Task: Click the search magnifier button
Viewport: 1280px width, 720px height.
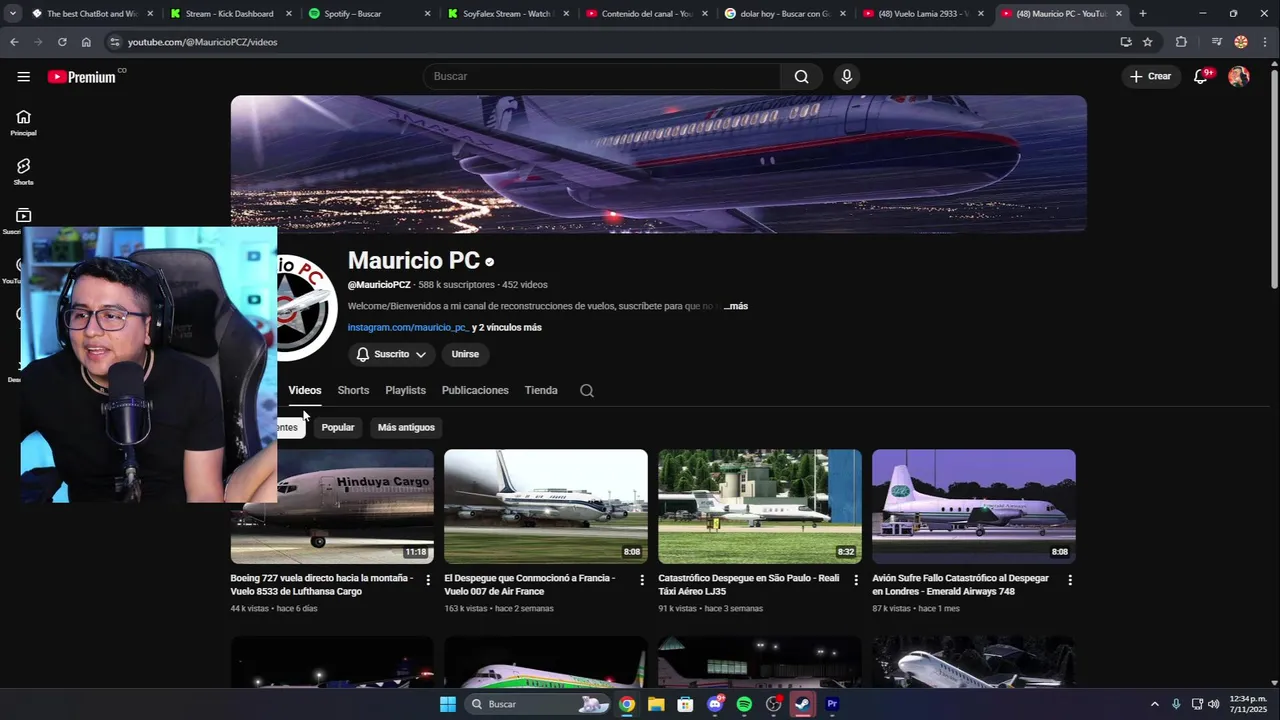Action: [x=801, y=76]
